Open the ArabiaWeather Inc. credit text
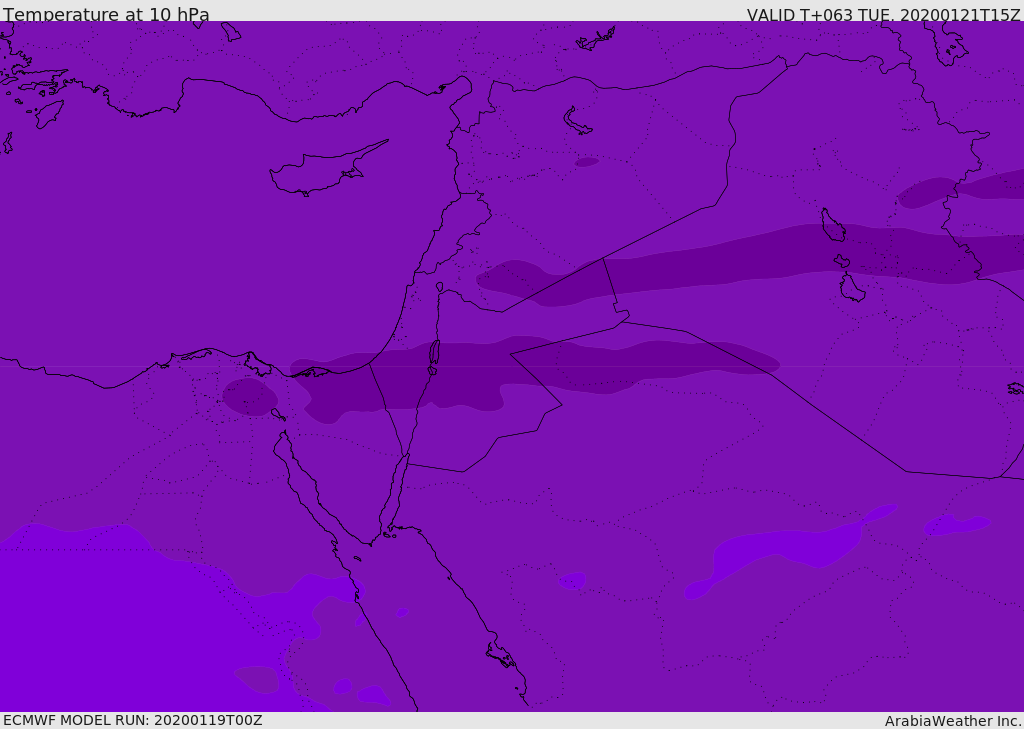 [x=952, y=721]
